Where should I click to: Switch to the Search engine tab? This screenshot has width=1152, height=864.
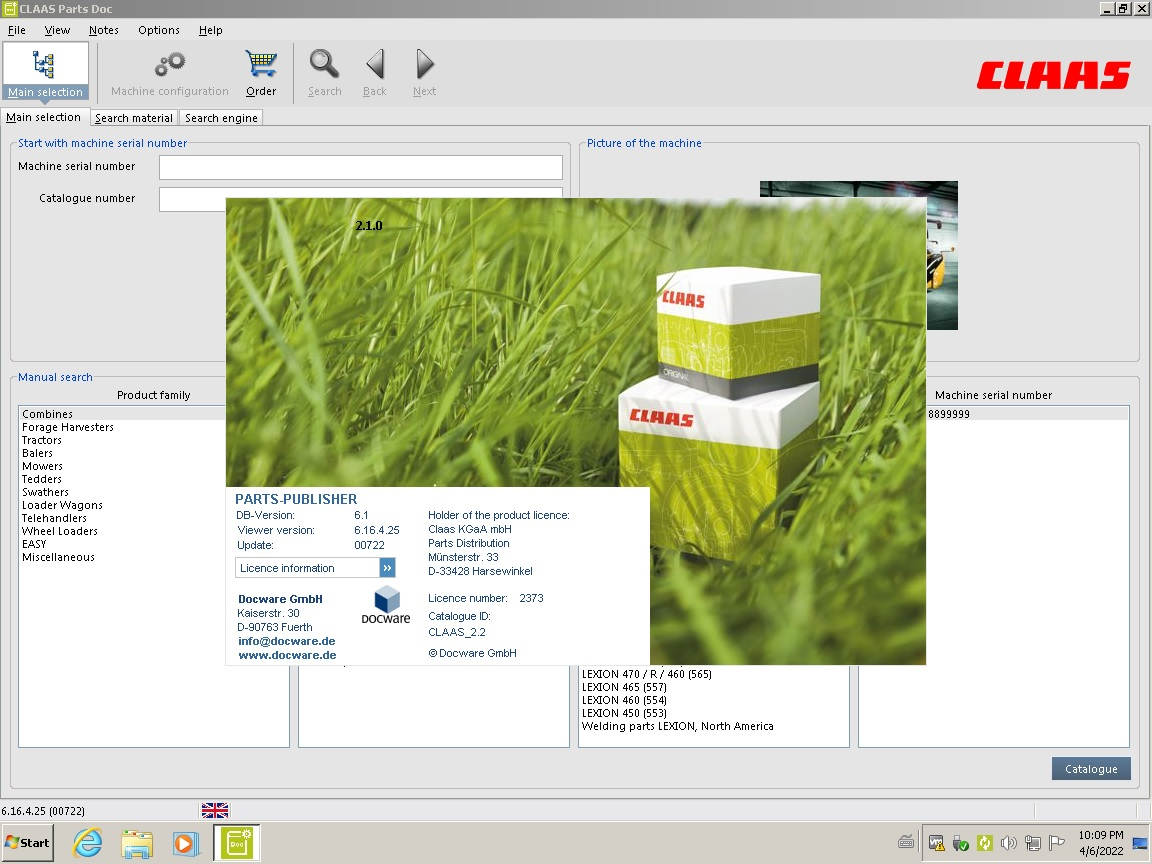(x=220, y=117)
